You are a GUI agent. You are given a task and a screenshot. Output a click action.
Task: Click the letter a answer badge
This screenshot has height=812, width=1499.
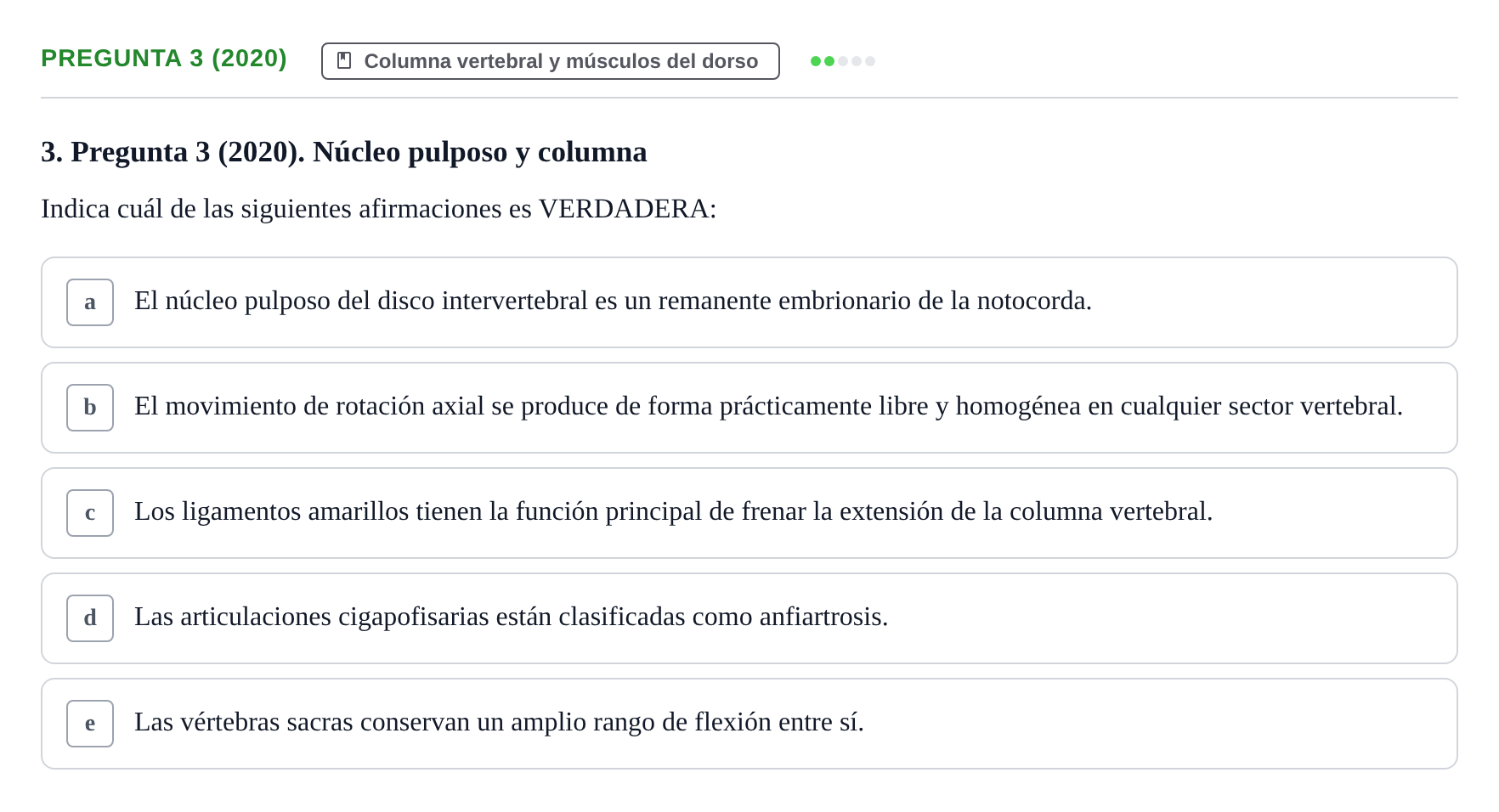click(x=90, y=302)
